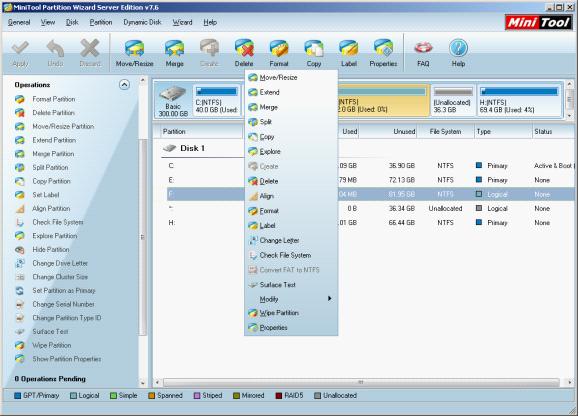The height and width of the screenshot is (417, 579).
Task: Click Hide Partition in Operations panel
Action: pos(51,249)
